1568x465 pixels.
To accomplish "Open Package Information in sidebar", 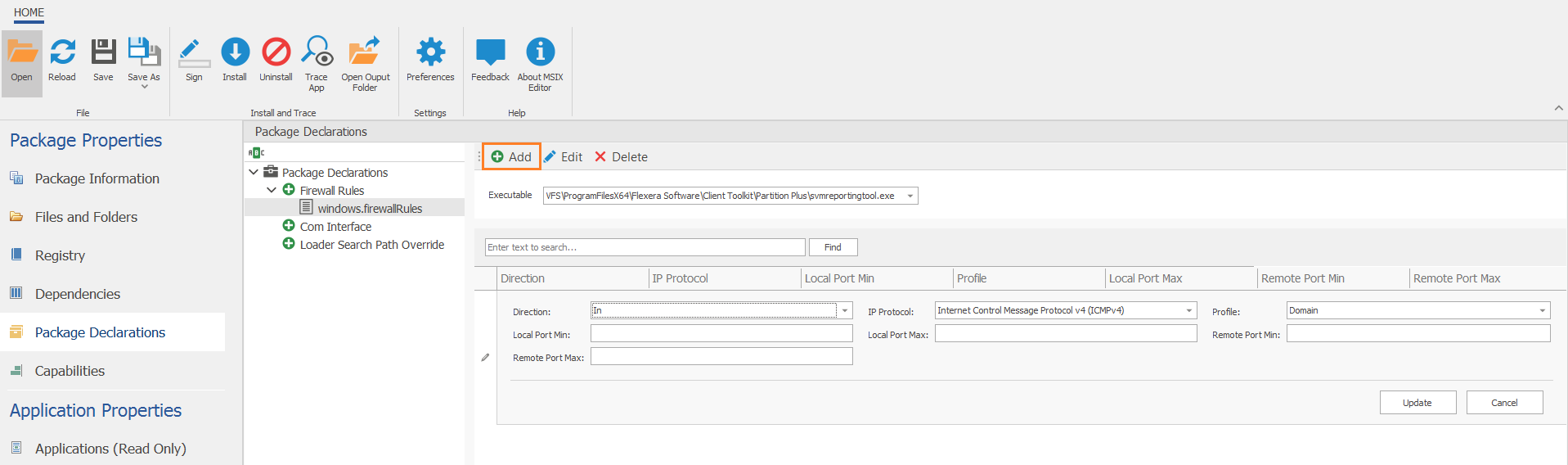I will point(97,178).
